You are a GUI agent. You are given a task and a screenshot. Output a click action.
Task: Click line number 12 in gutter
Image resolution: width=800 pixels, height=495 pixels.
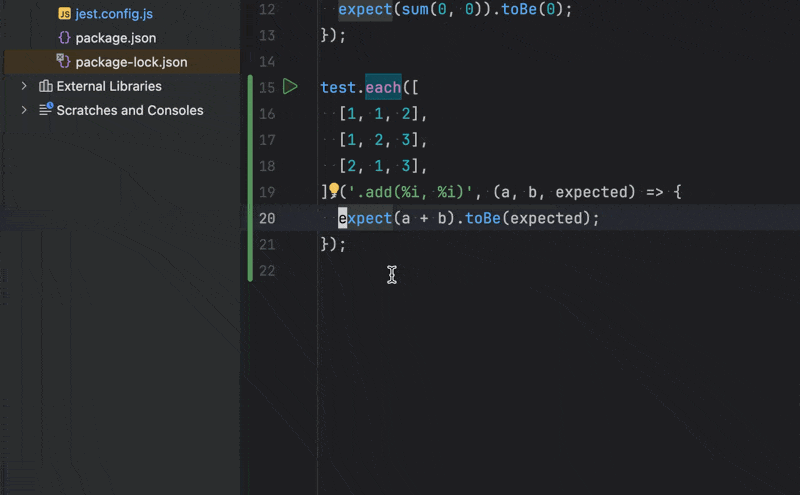pos(267,9)
